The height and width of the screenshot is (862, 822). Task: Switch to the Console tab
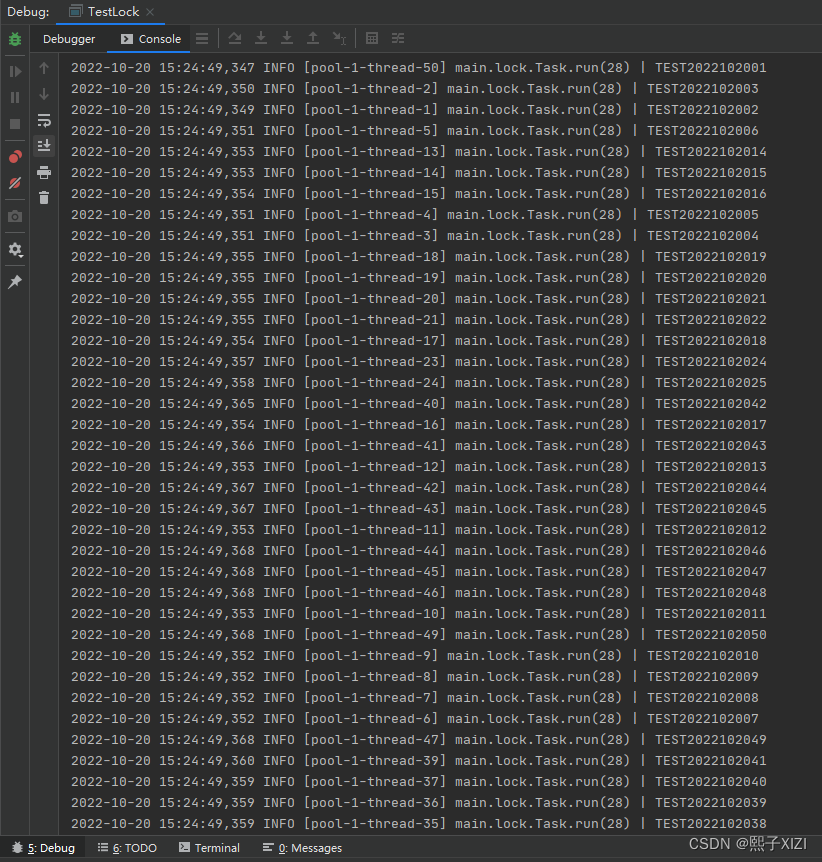click(151, 39)
